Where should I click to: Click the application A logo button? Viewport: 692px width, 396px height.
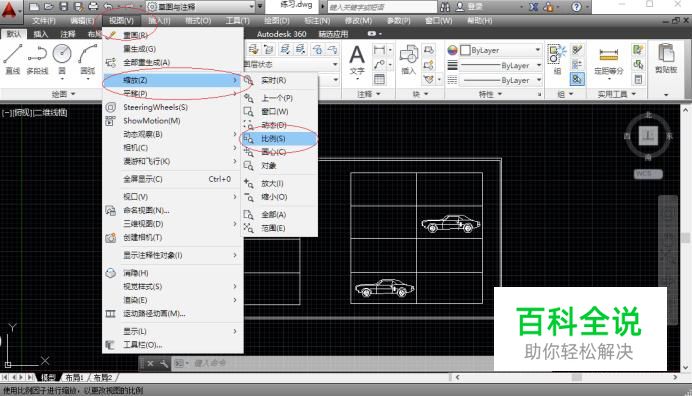[x=9, y=10]
